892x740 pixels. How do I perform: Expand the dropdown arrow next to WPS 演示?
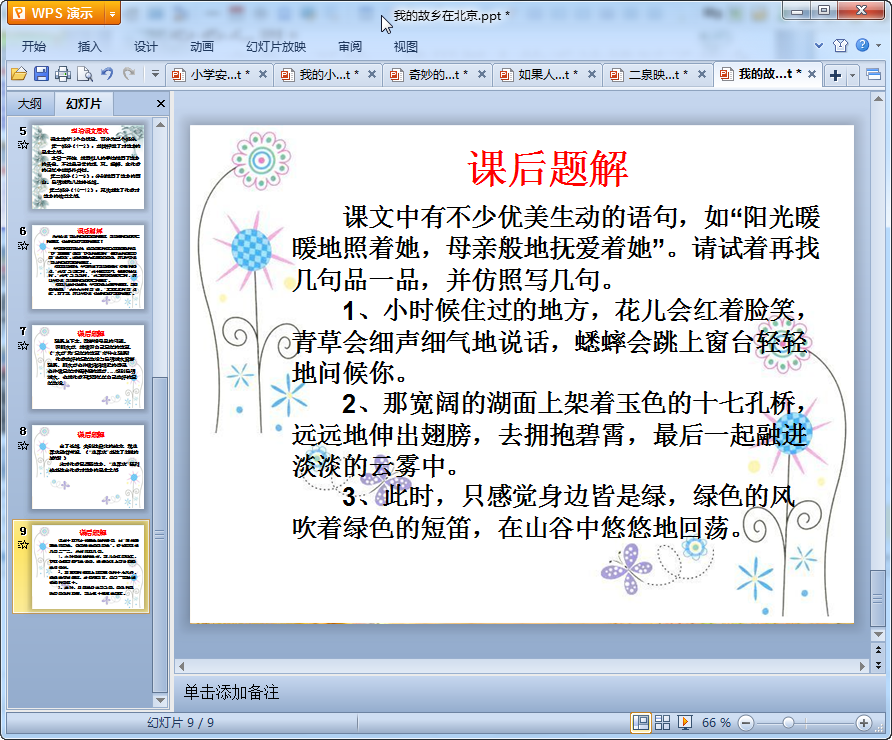click(113, 14)
